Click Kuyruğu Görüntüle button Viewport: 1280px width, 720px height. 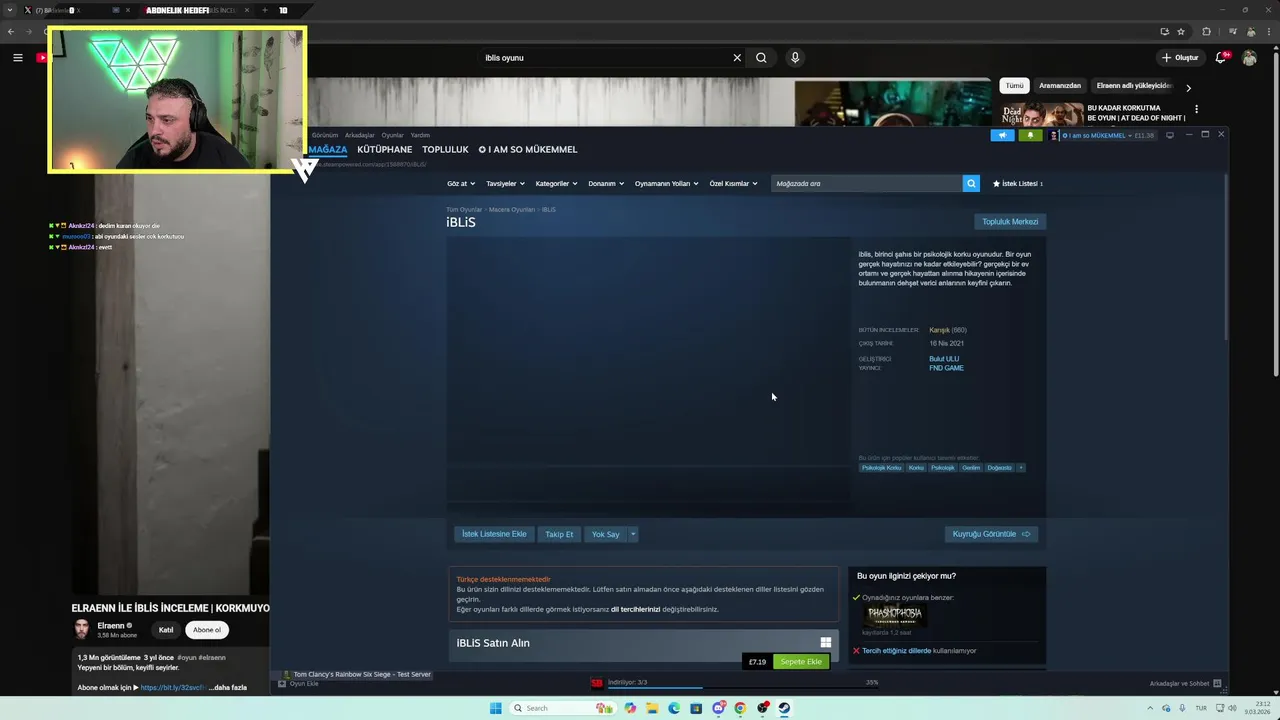pyautogui.click(x=991, y=534)
